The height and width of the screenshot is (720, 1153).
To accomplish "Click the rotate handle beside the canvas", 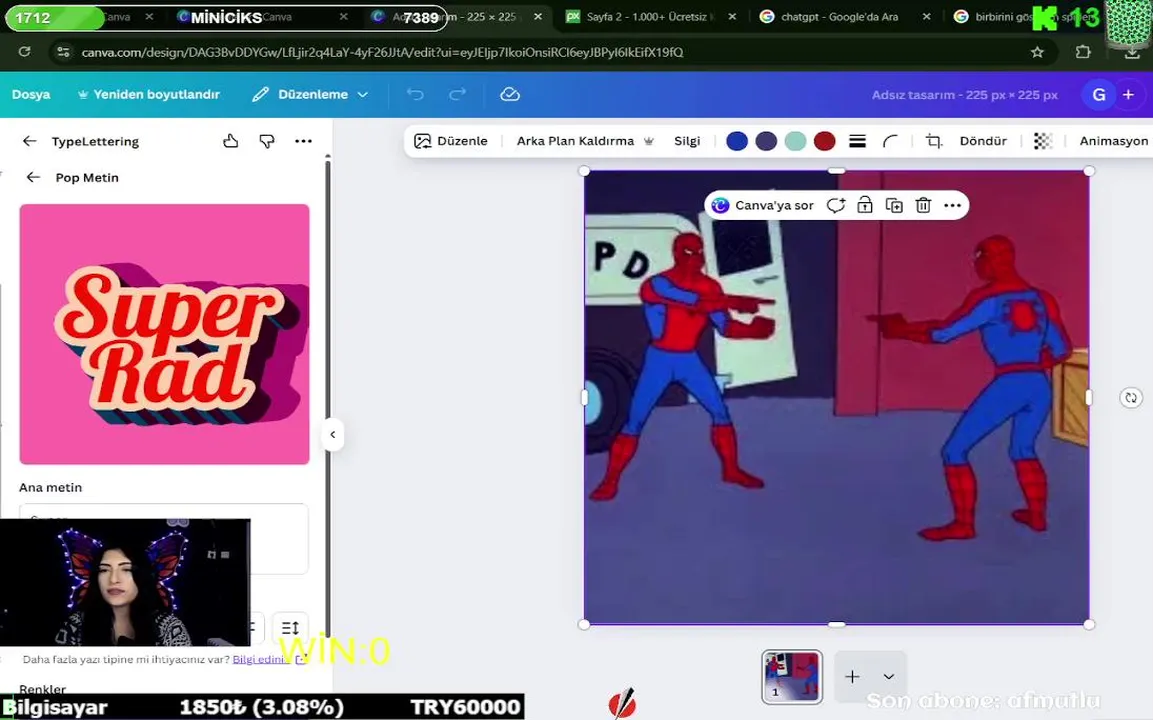I will pyautogui.click(x=1131, y=398).
